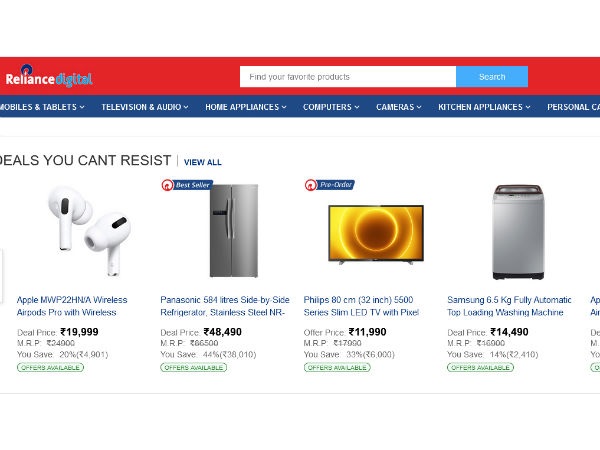Click the Search button
Viewport: 600px width, 450px height.
[491, 77]
